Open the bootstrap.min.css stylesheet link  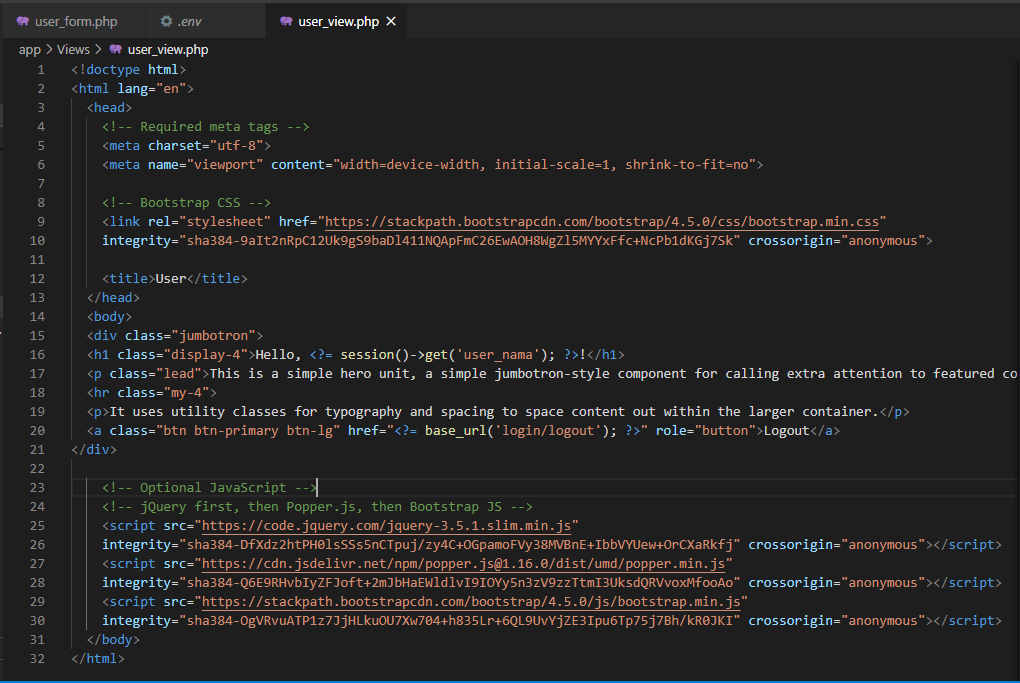(602, 222)
